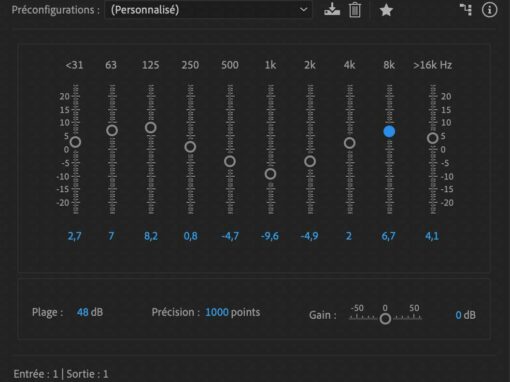
Task: Save the current preset using the download icon
Action: click(332, 10)
